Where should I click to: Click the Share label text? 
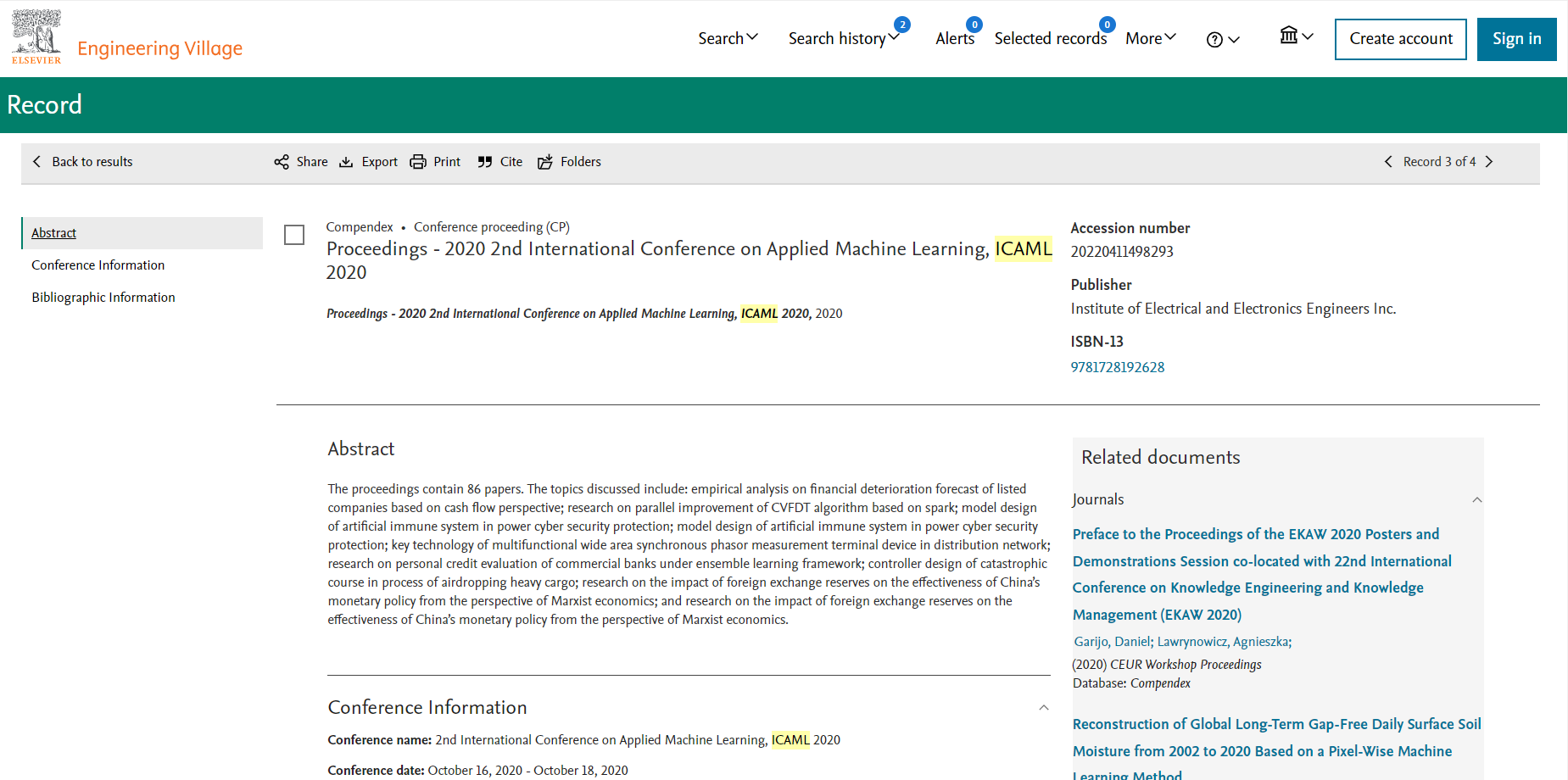(x=312, y=162)
